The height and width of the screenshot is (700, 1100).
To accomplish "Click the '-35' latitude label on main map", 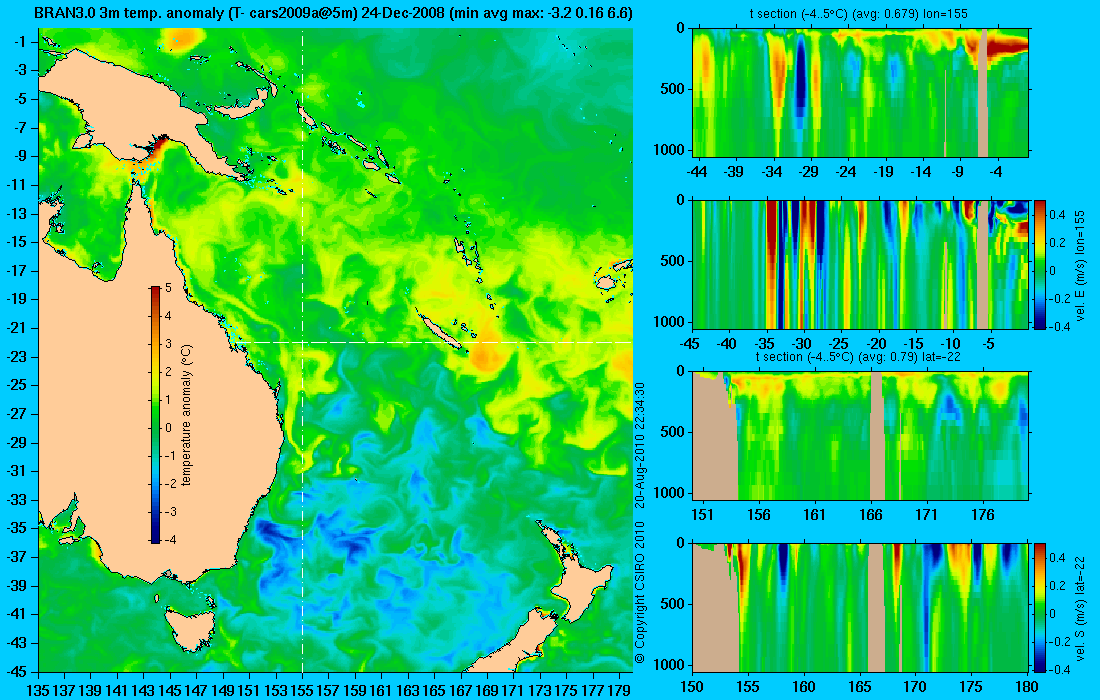I will point(16,528).
